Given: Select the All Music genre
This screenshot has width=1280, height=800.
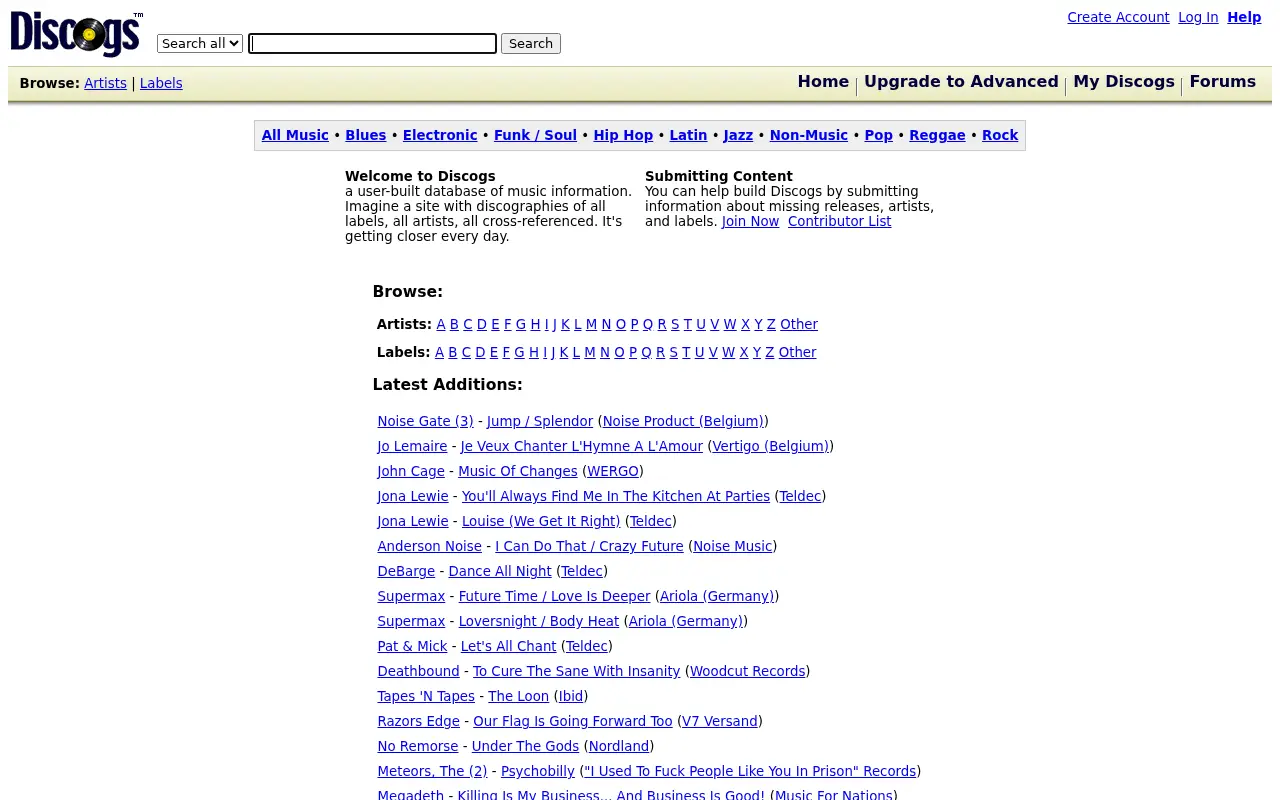Looking at the screenshot, I should pos(295,135).
